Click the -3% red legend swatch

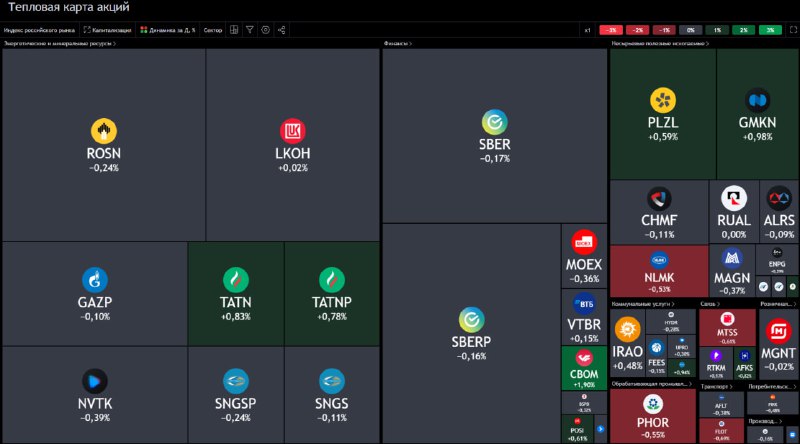coord(611,30)
